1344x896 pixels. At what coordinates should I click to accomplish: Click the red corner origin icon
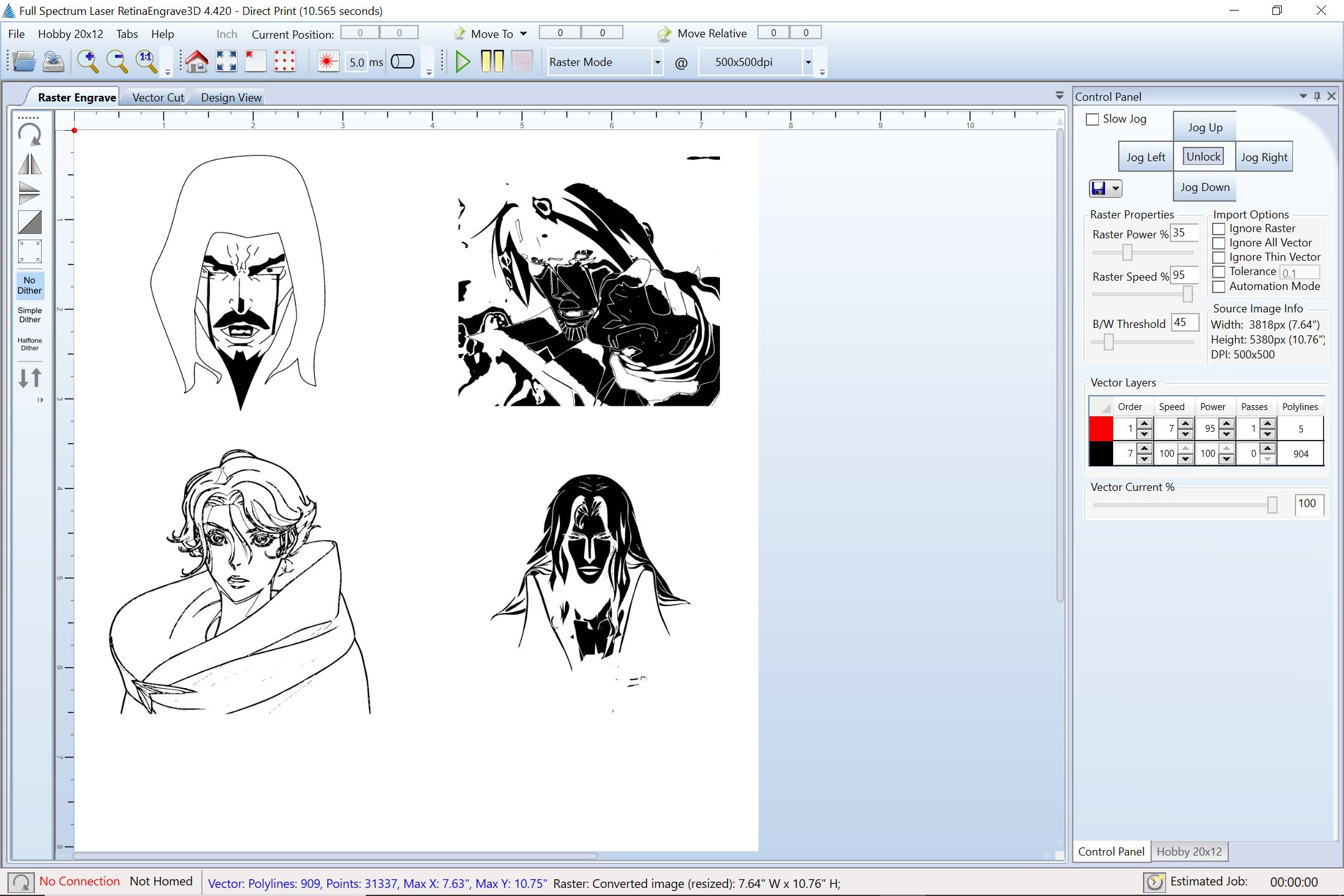point(256,62)
